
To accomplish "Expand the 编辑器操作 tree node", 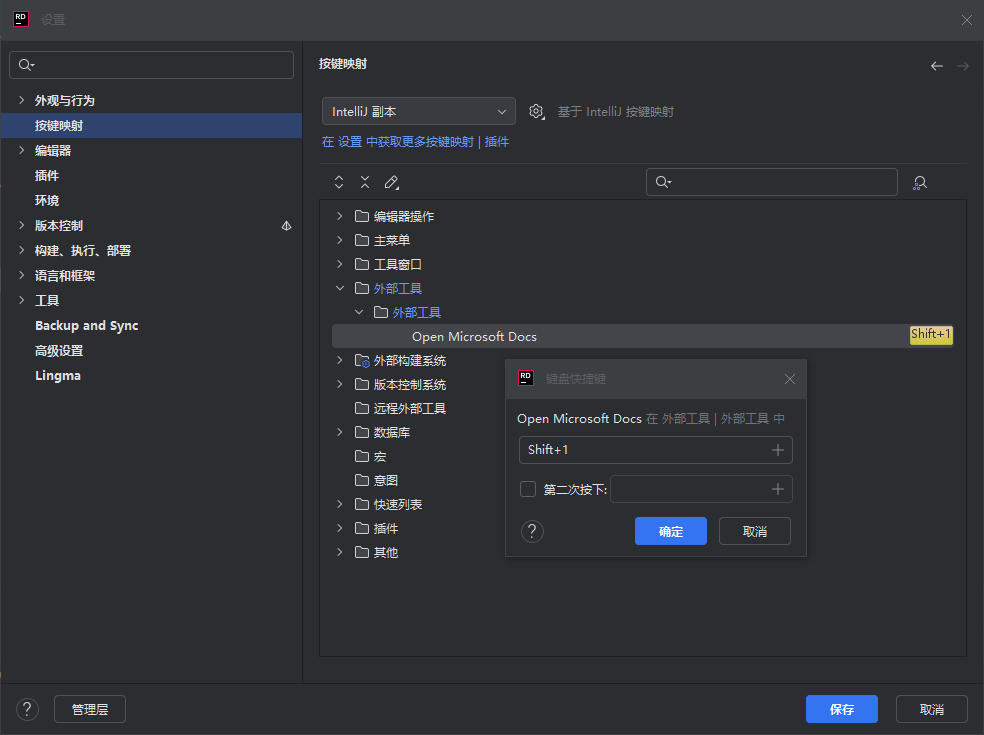I will pyautogui.click(x=340, y=216).
